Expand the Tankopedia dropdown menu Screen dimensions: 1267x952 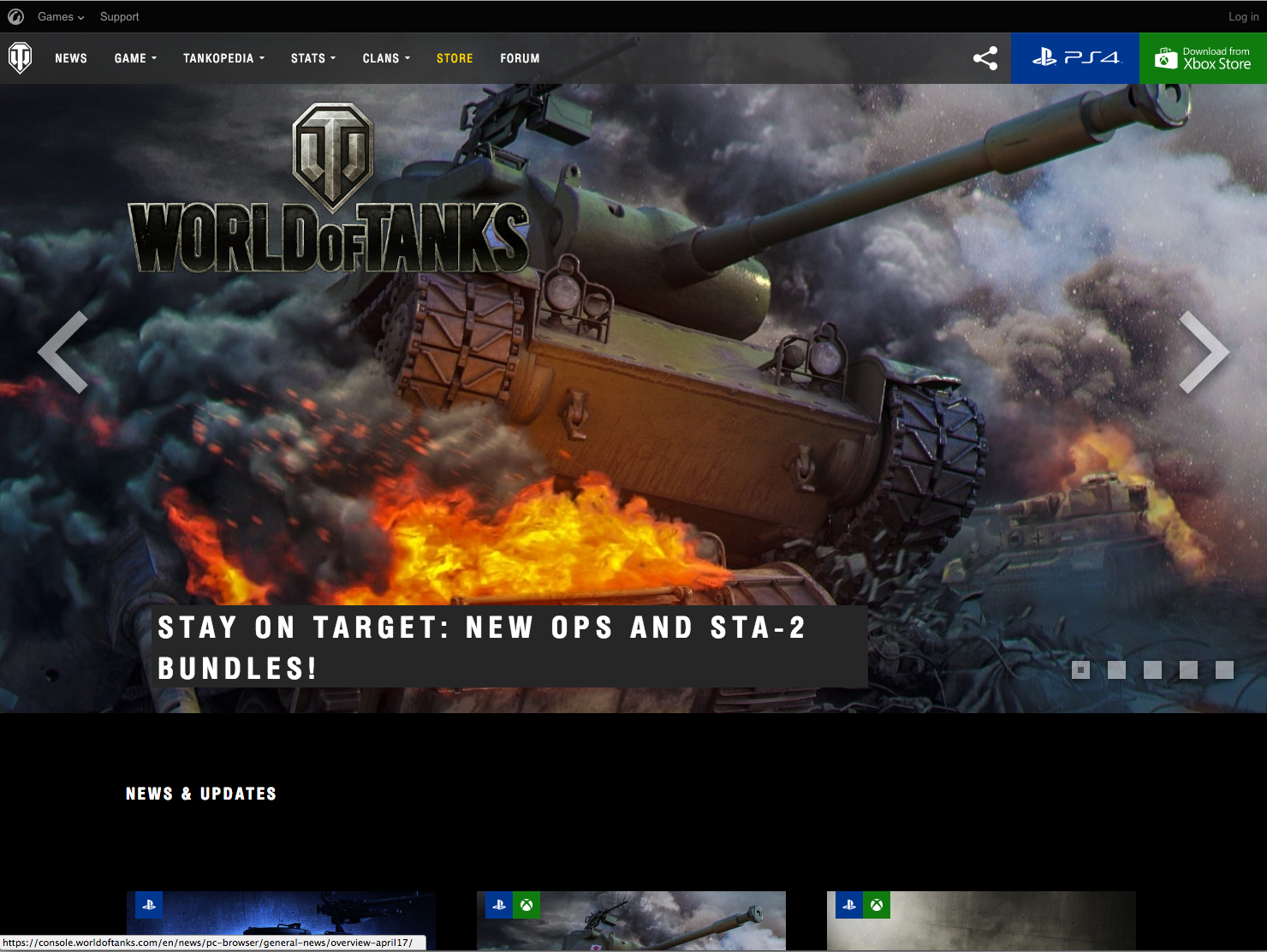click(223, 58)
